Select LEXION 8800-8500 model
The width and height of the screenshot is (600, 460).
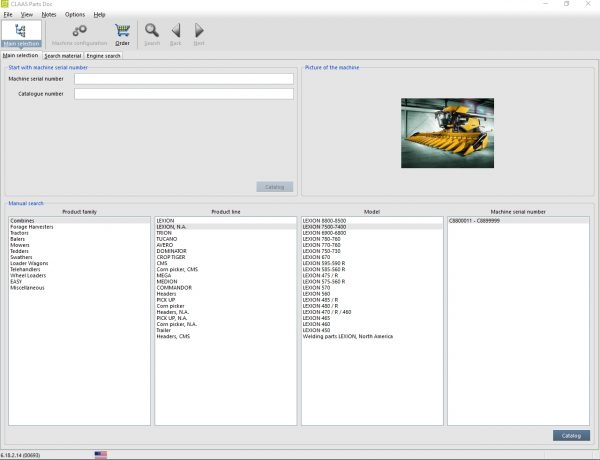coord(372,221)
